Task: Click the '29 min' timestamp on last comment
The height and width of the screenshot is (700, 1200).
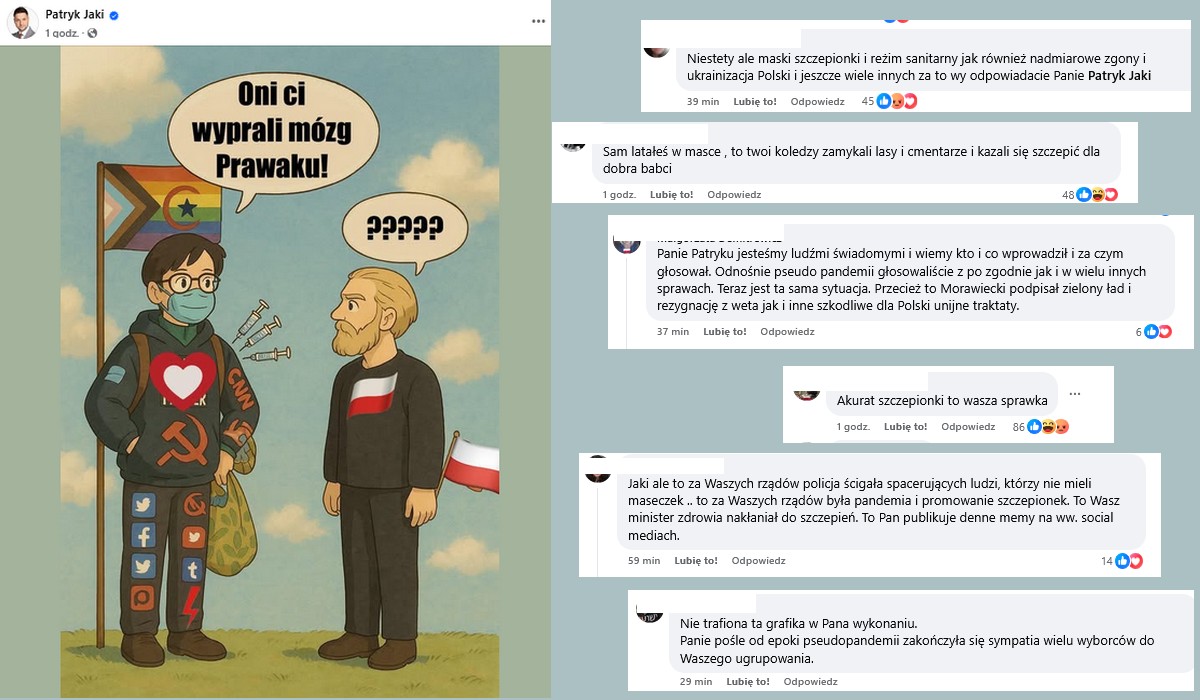Action: point(696,682)
